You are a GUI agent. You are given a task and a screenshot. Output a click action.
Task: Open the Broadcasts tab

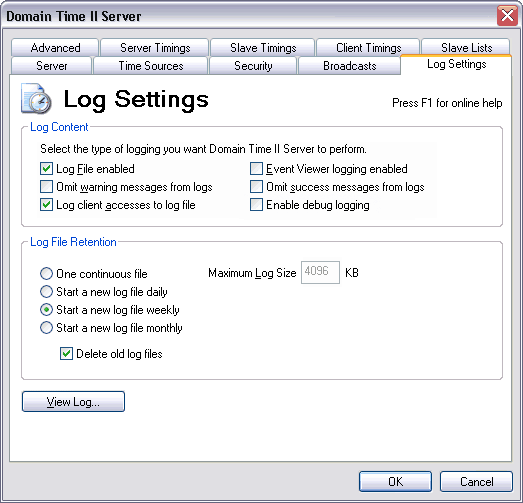pos(349,66)
